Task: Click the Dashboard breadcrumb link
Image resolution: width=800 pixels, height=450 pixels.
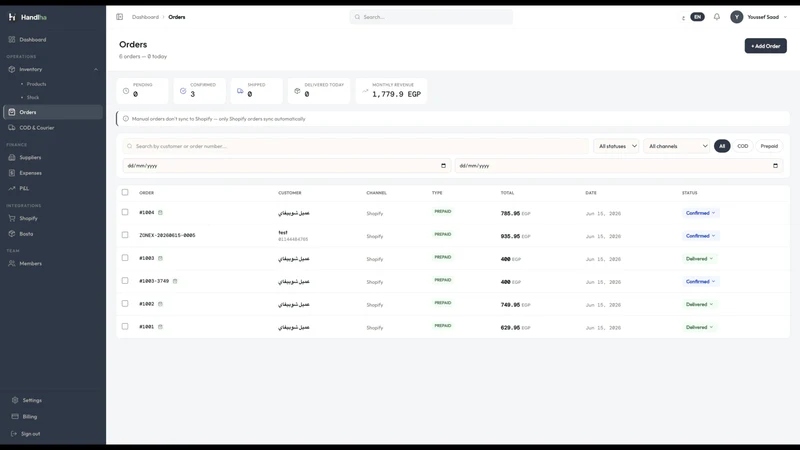Action: click(145, 17)
